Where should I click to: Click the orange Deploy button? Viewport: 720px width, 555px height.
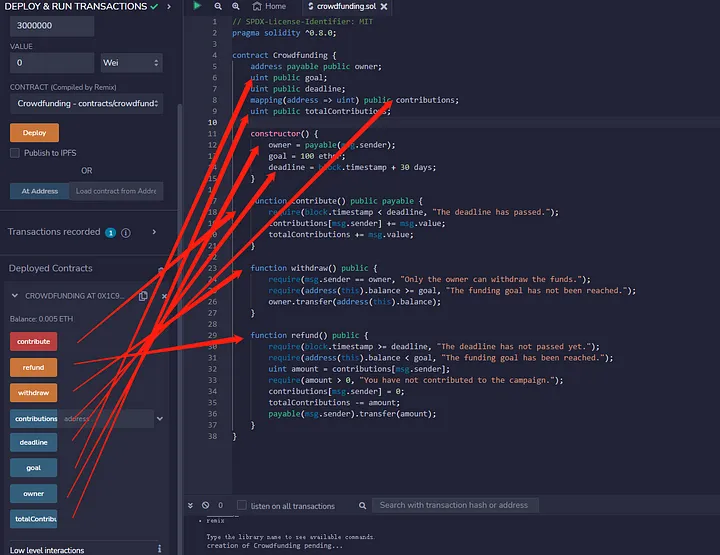pos(34,132)
